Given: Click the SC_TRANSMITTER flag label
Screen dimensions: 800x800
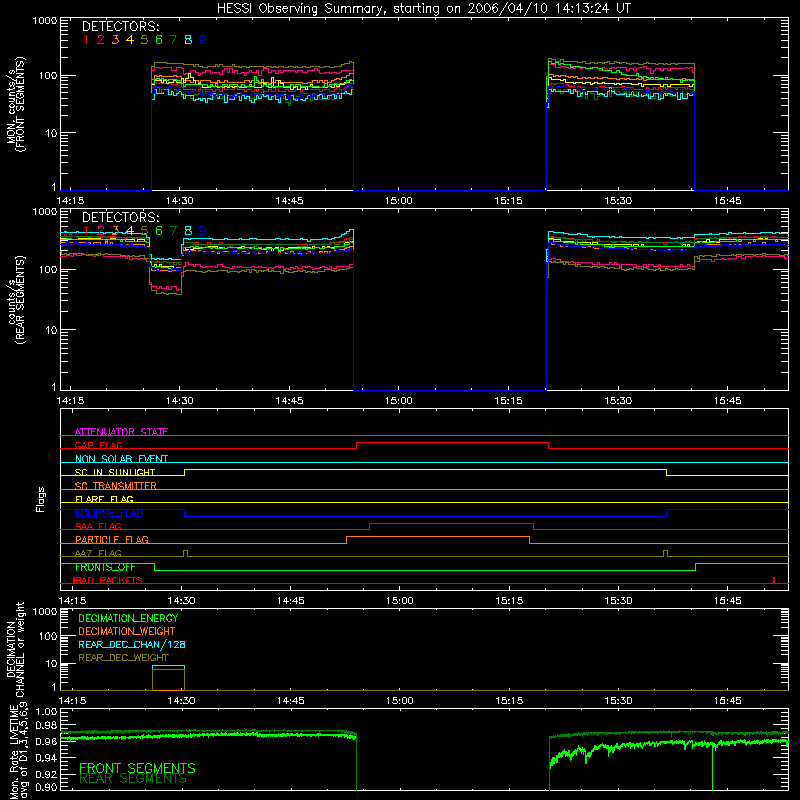Looking at the screenshot, I should [115, 485].
